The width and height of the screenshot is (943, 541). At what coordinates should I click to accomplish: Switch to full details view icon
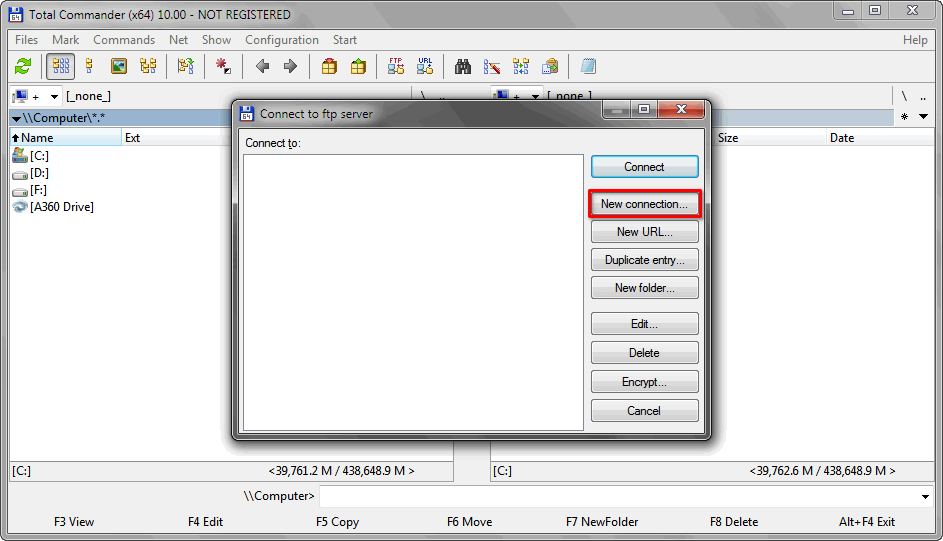tap(89, 66)
